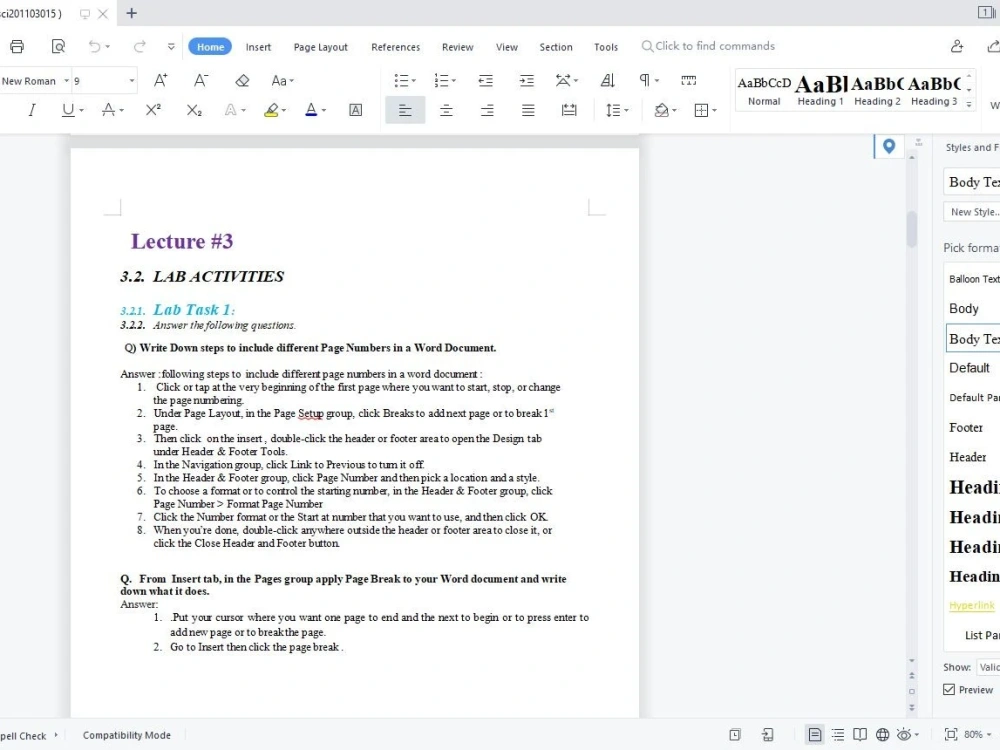The image size is (1000, 750).
Task: Toggle show paragraph marks icon
Action: (x=645, y=80)
